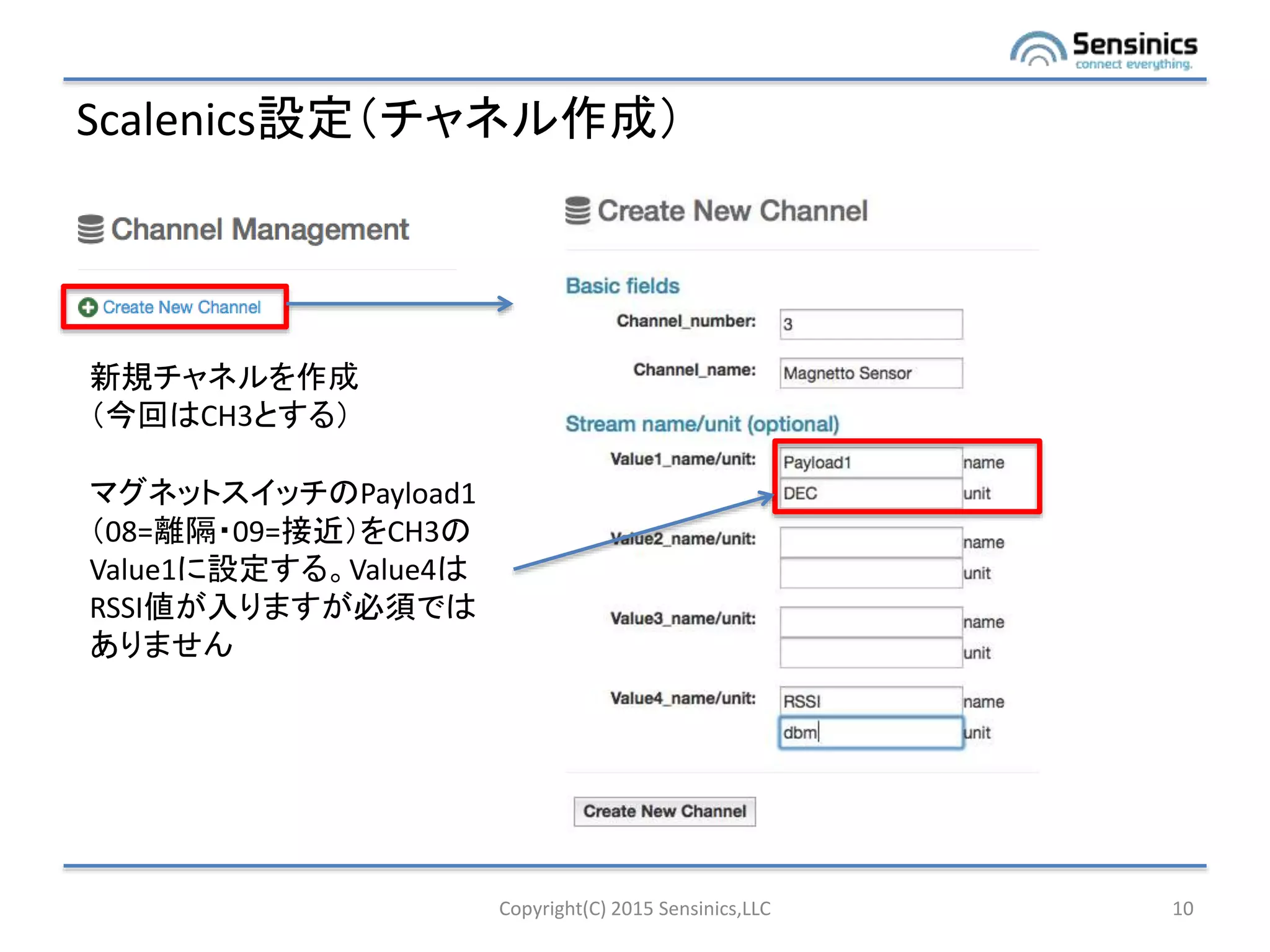Click the Channel Management heading text
The image size is (1270, 952).
point(260,230)
